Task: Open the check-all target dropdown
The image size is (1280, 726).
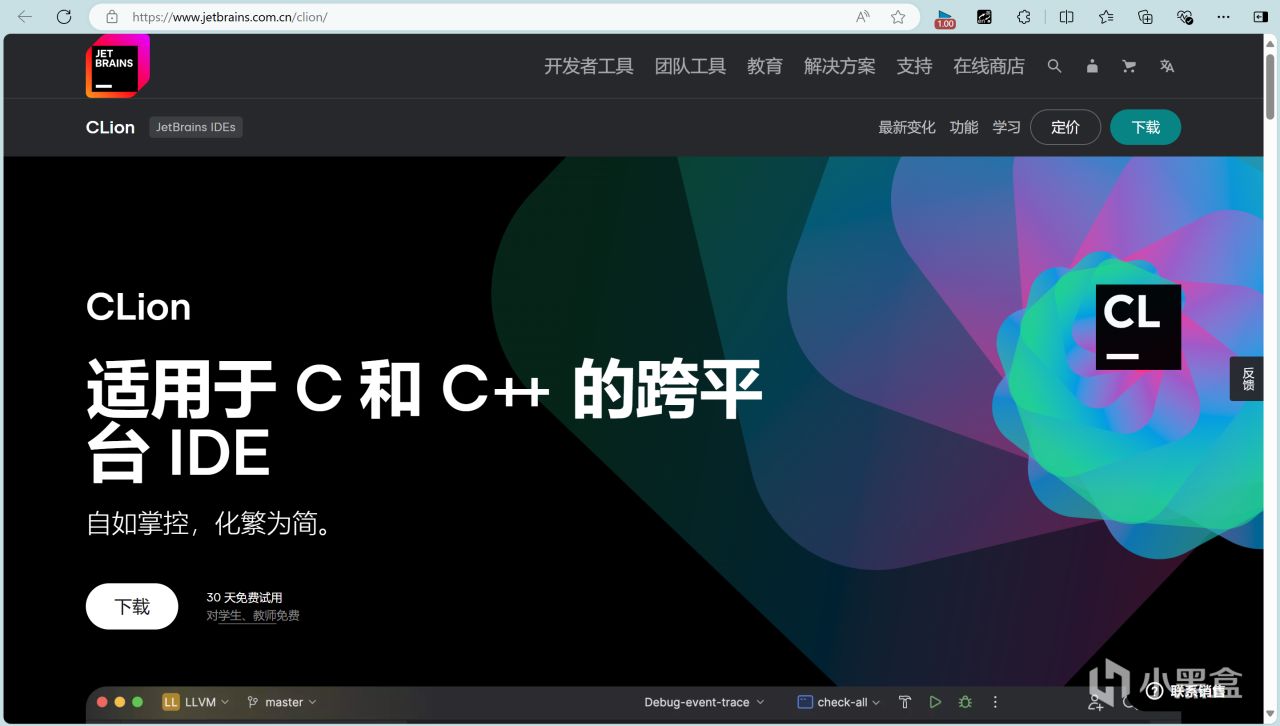Action: (x=839, y=702)
